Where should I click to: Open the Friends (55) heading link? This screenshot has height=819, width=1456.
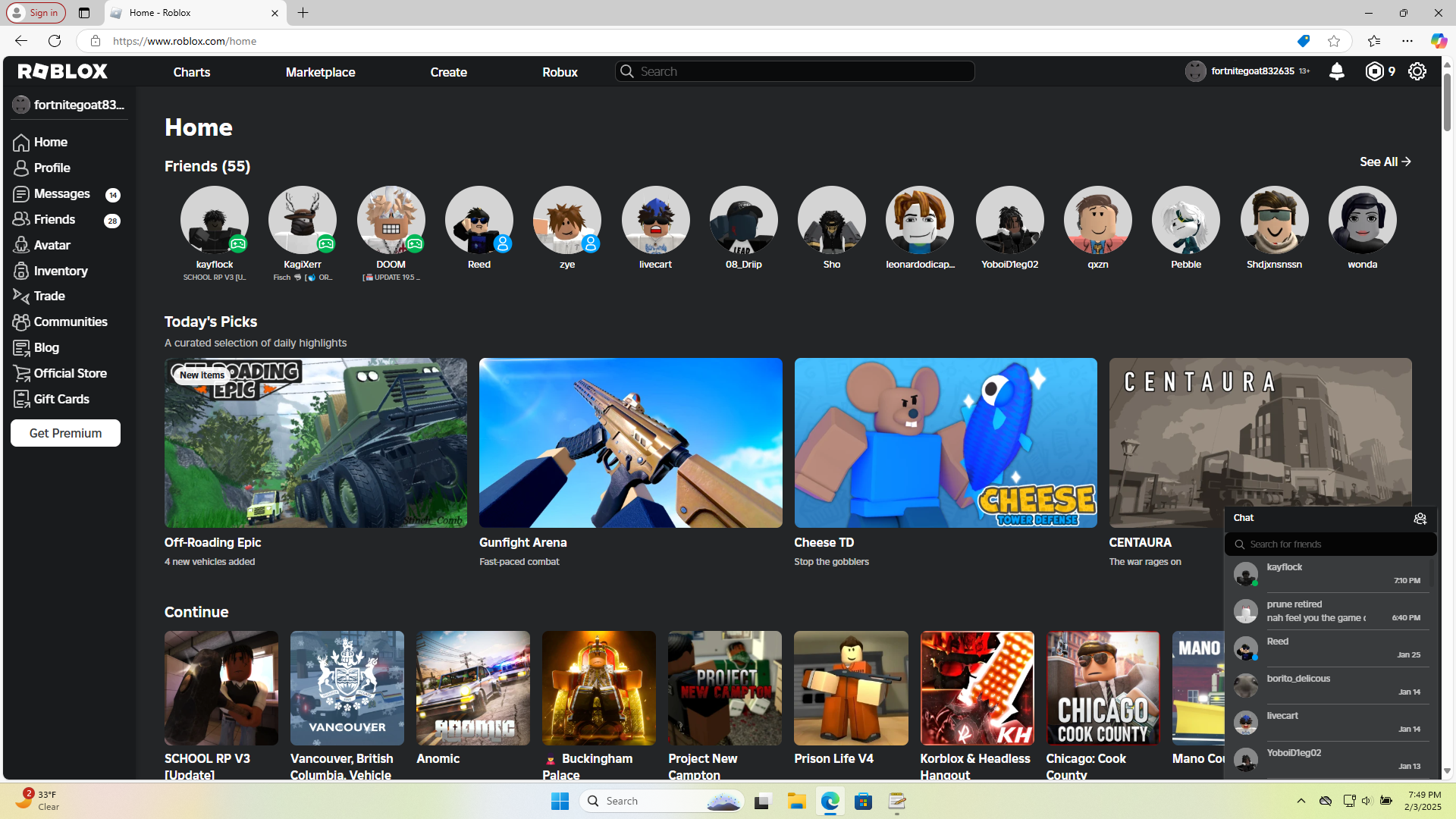[x=207, y=166]
